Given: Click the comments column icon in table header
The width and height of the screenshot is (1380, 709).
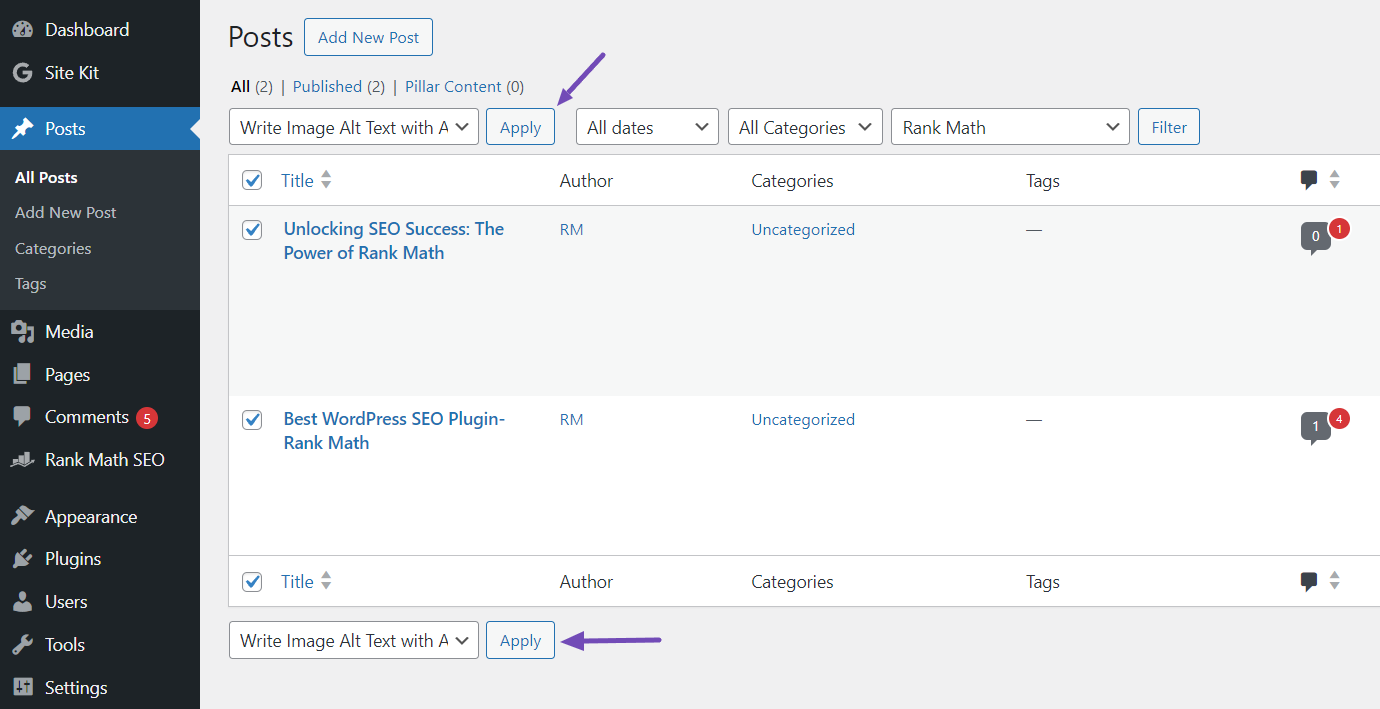Looking at the screenshot, I should point(1309,181).
